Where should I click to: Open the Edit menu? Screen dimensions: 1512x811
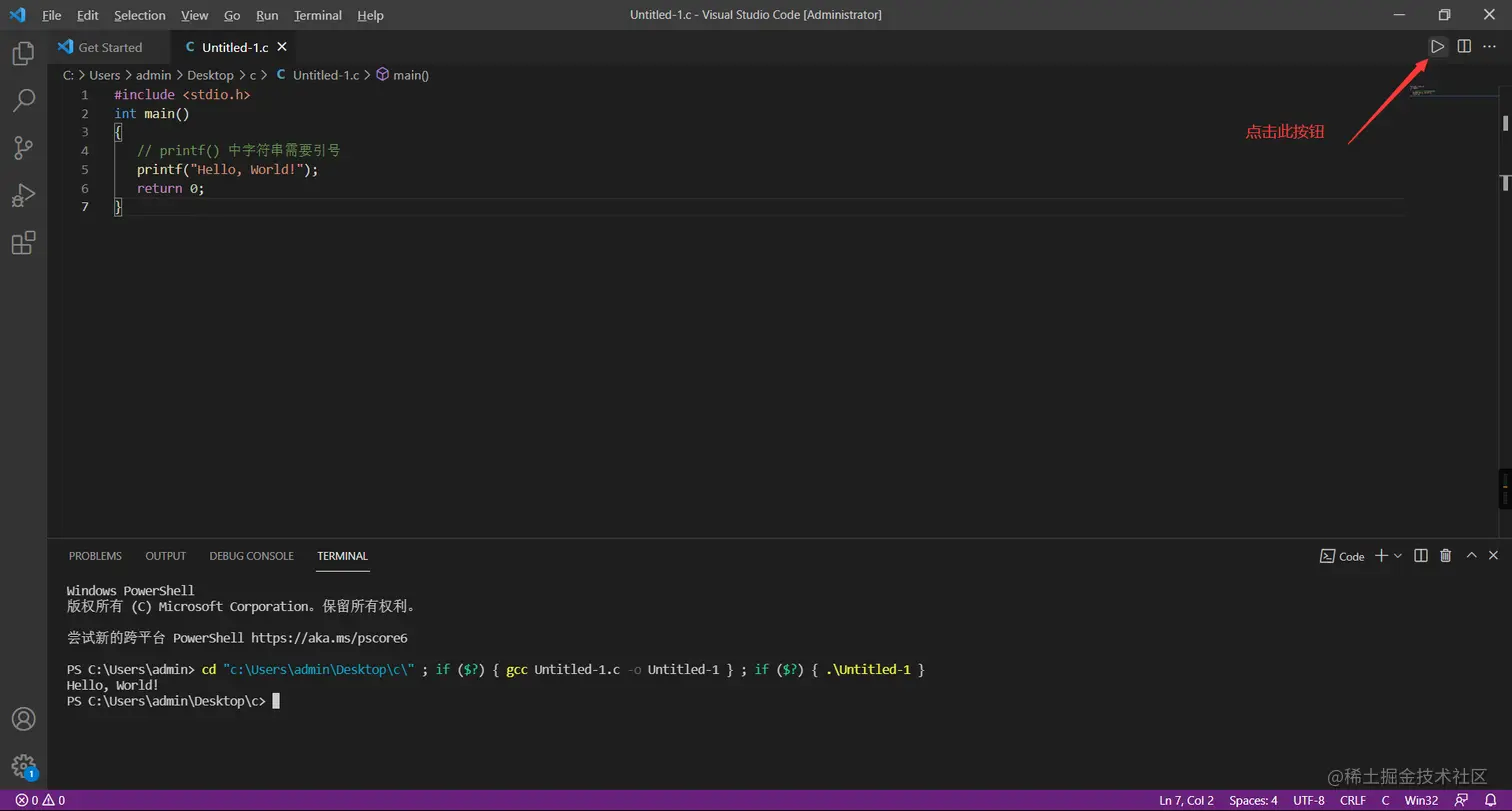[87, 15]
